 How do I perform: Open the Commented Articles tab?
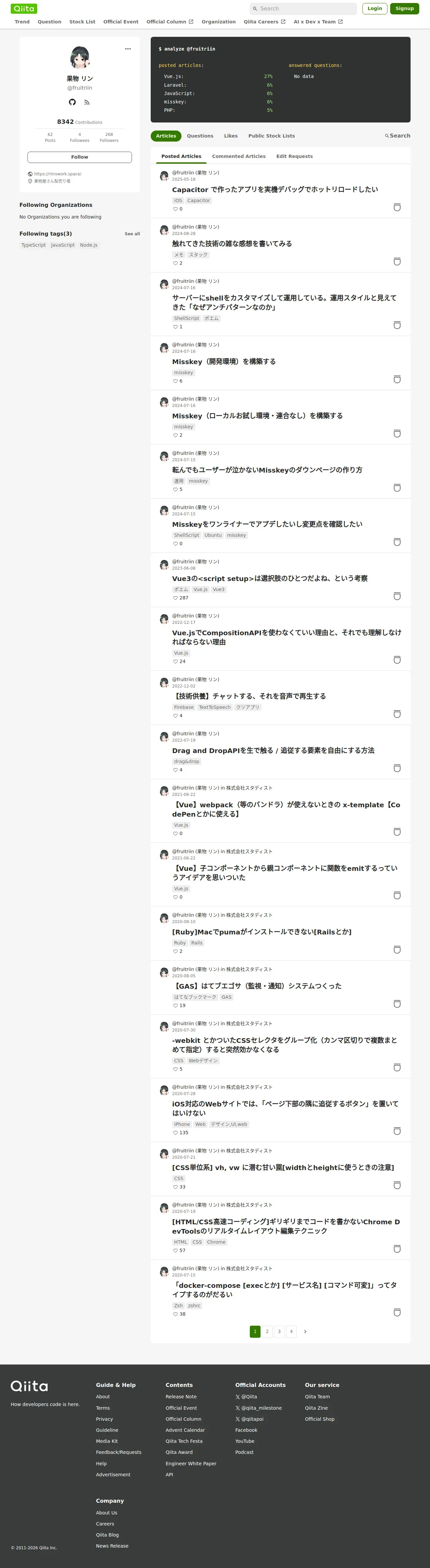click(x=239, y=156)
